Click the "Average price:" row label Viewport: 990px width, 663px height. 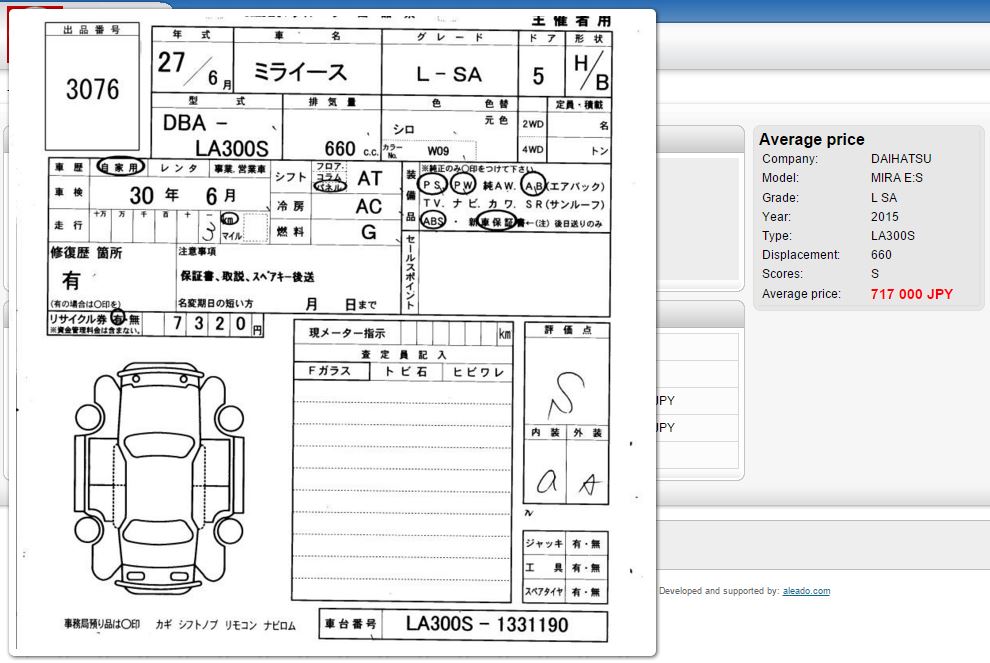click(x=801, y=294)
